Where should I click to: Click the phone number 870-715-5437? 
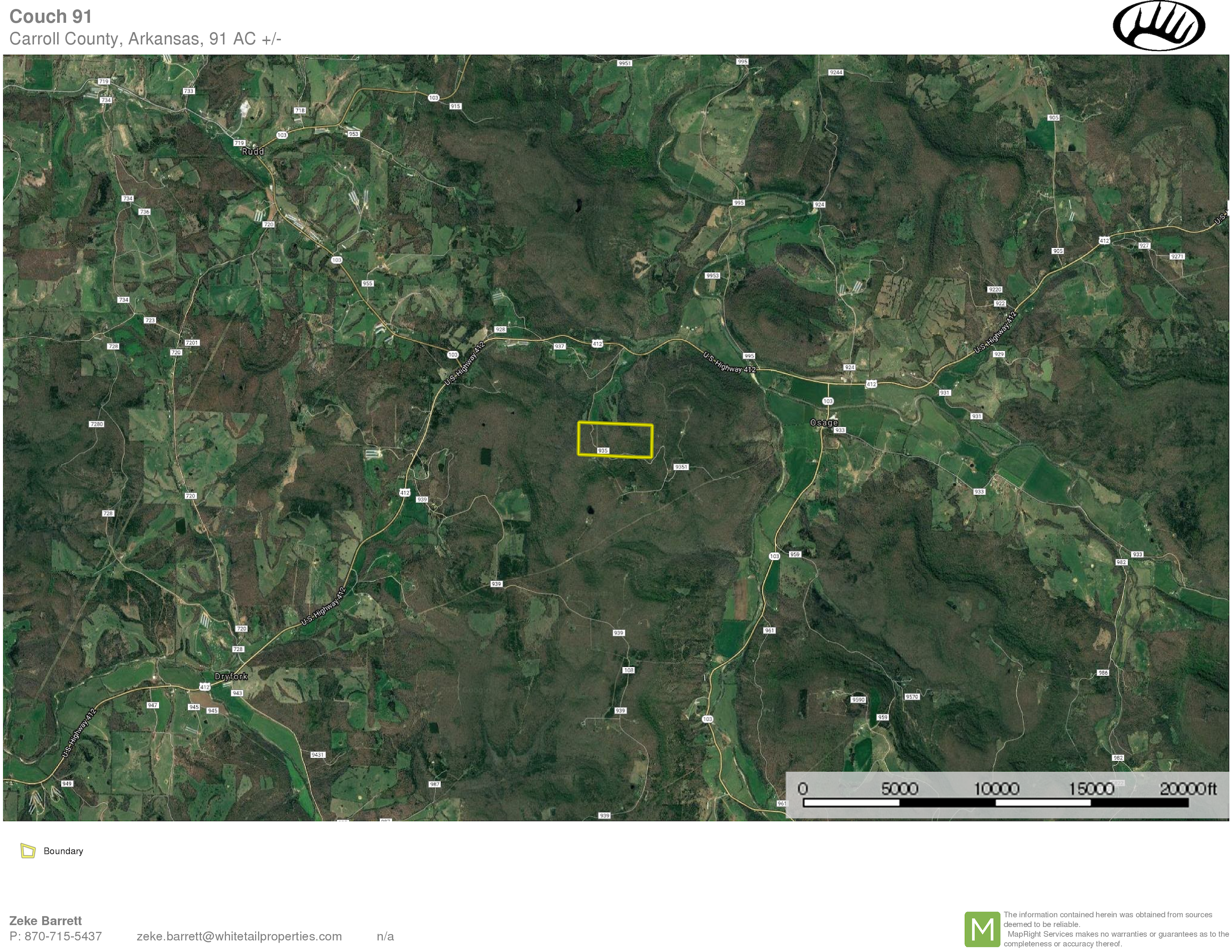tap(63, 936)
